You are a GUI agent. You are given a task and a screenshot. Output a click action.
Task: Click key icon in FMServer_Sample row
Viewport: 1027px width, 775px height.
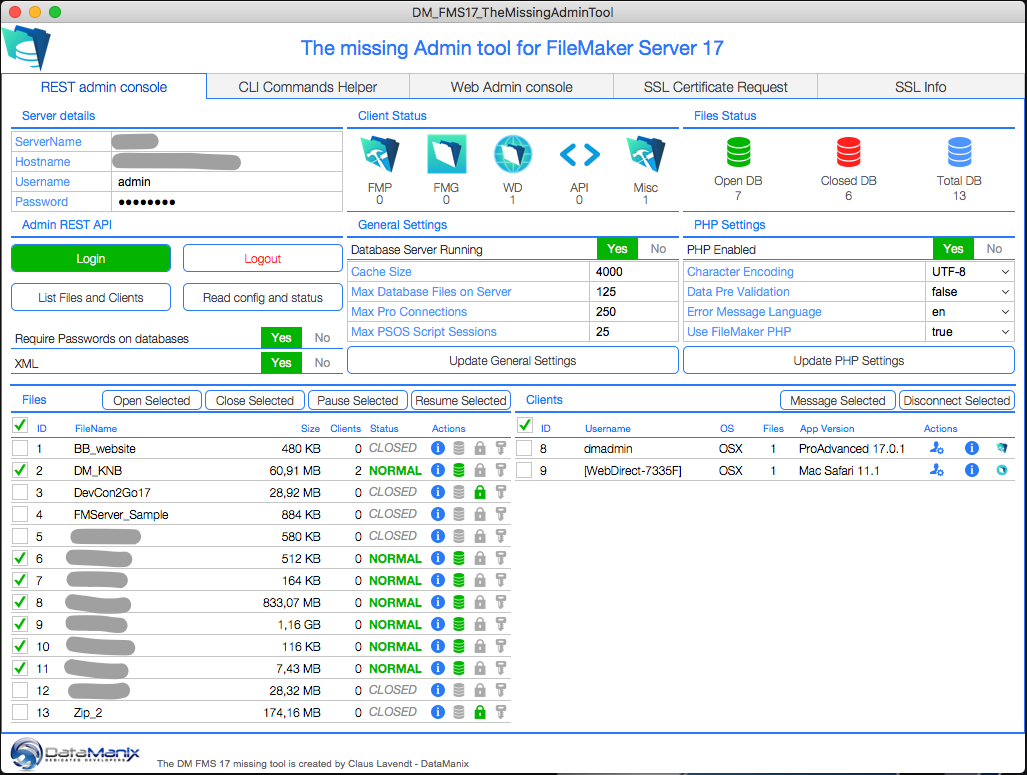coord(501,514)
